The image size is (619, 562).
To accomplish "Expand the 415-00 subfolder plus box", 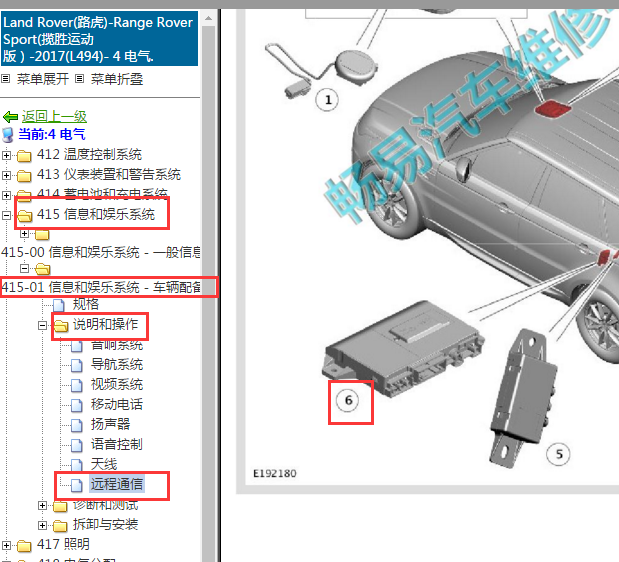I will 24,234.
